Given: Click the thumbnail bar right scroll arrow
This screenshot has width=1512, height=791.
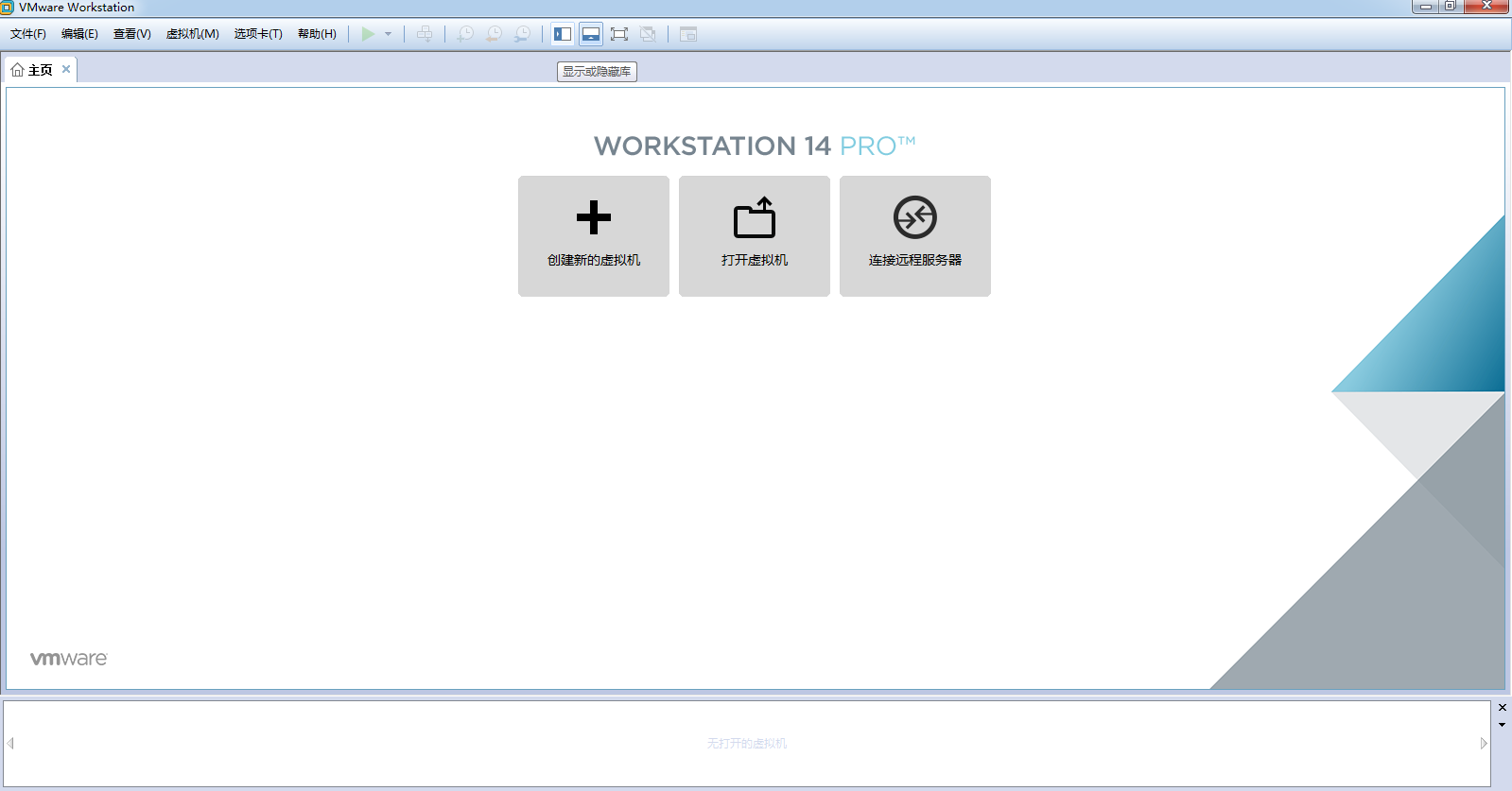Looking at the screenshot, I should pyautogui.click(x=1484, y=744).
